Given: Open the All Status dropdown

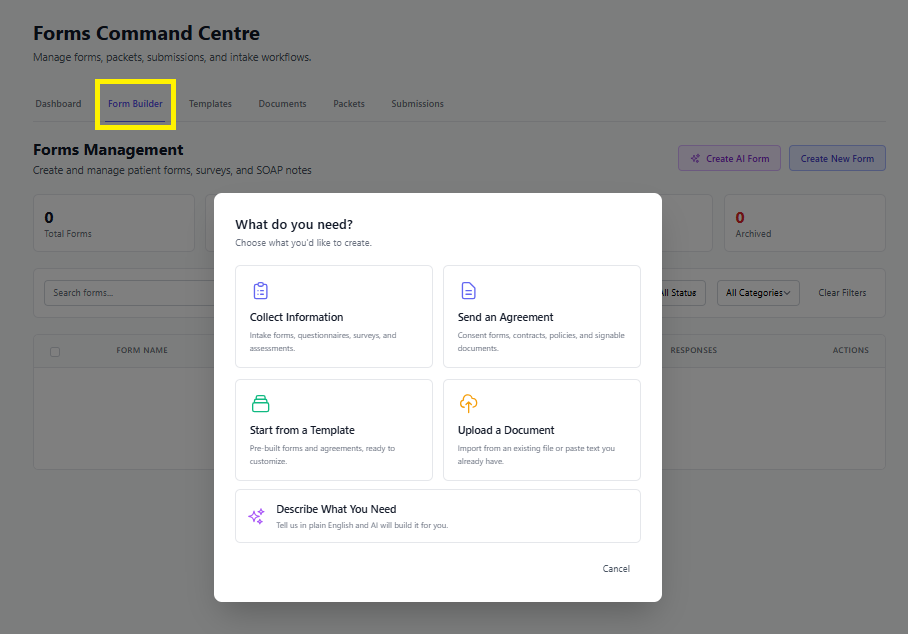Looking at the screenshot, I should pyautogui.click(x=683, y=293).
